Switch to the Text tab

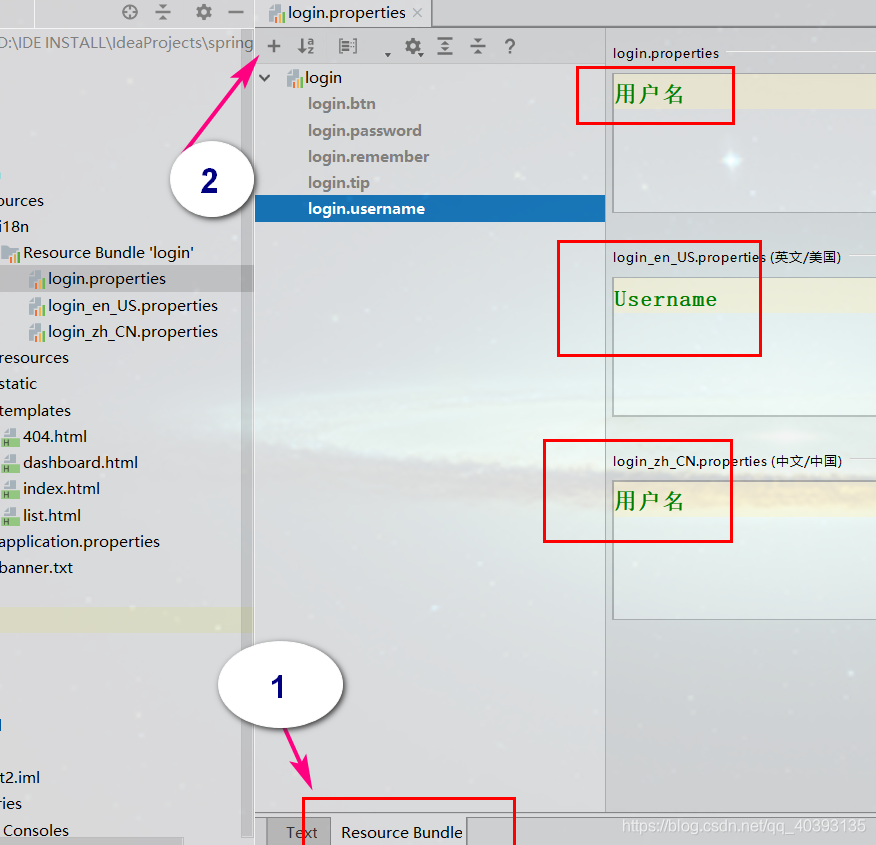point(301,832)
